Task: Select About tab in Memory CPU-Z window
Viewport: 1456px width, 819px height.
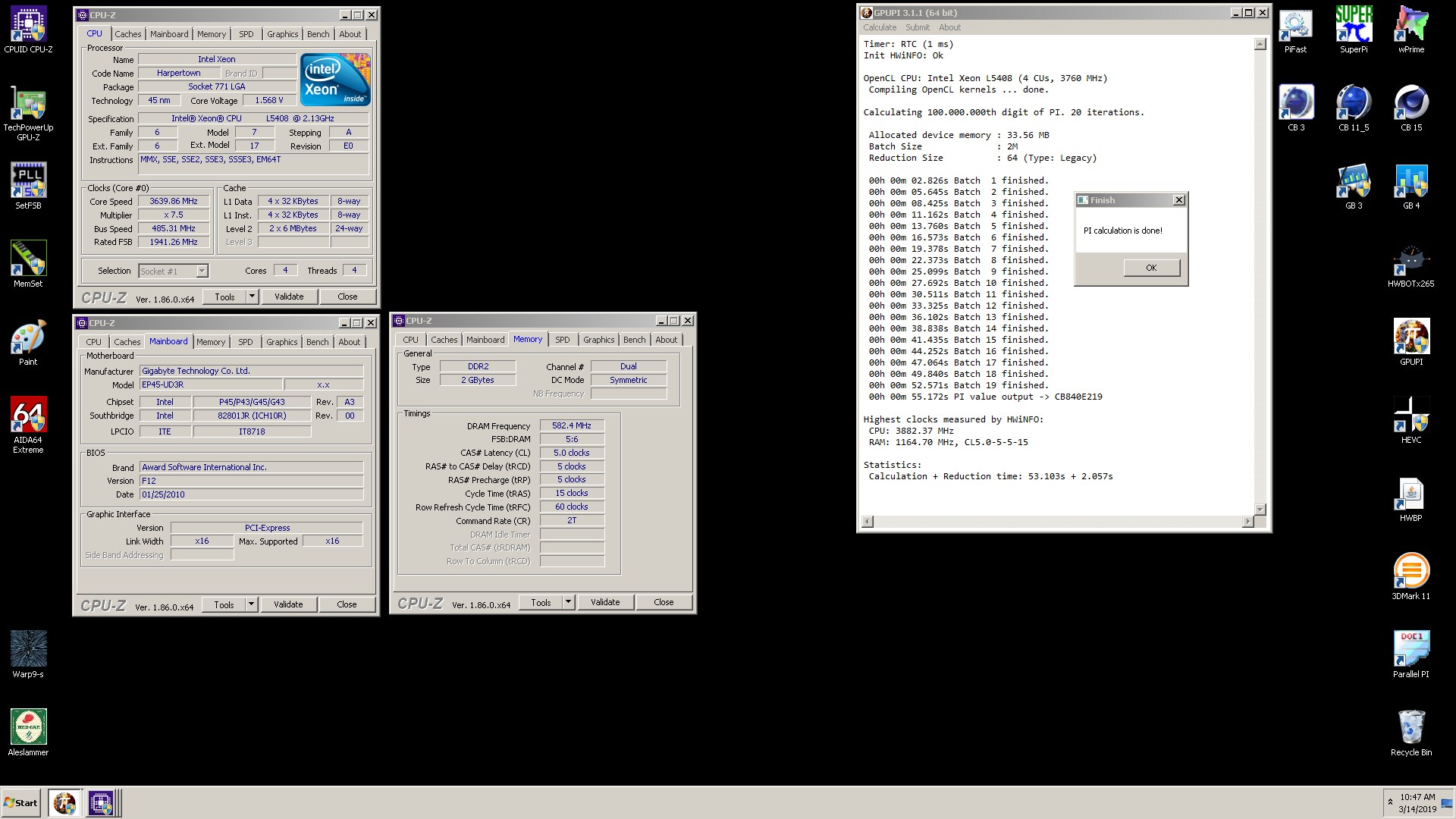Action: (666, 340)
